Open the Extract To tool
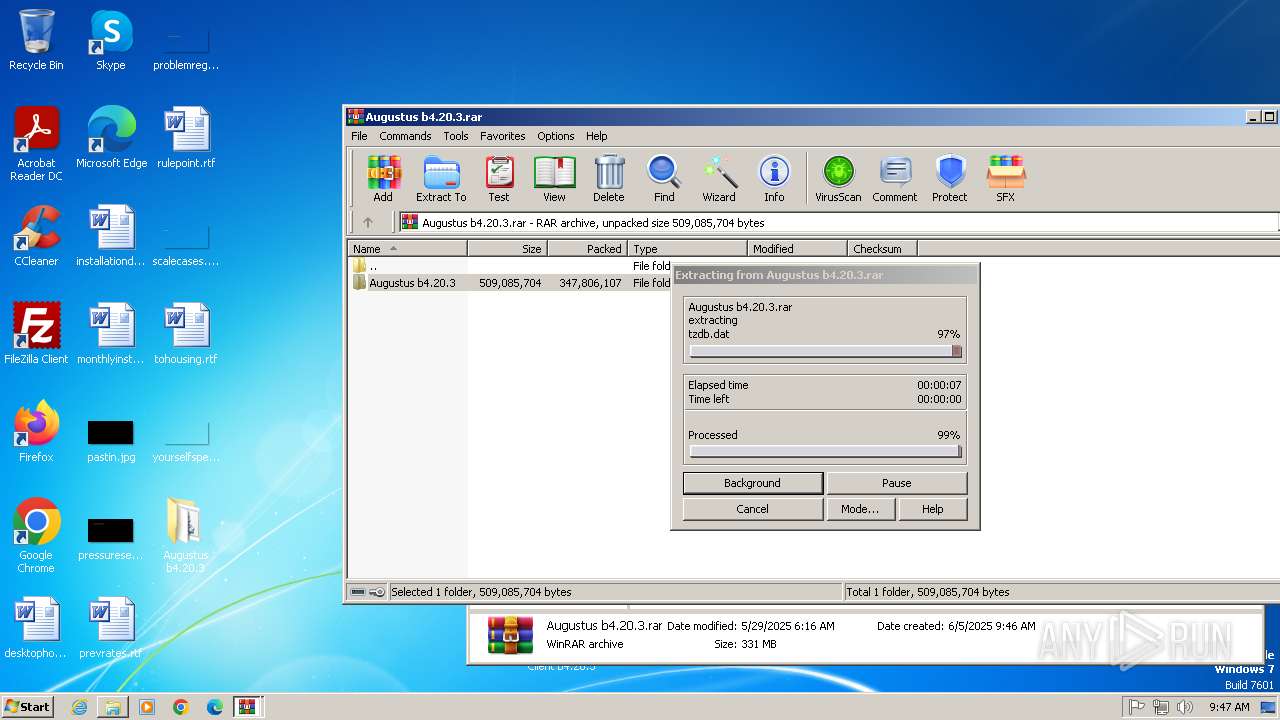 [x=441, y=179]
